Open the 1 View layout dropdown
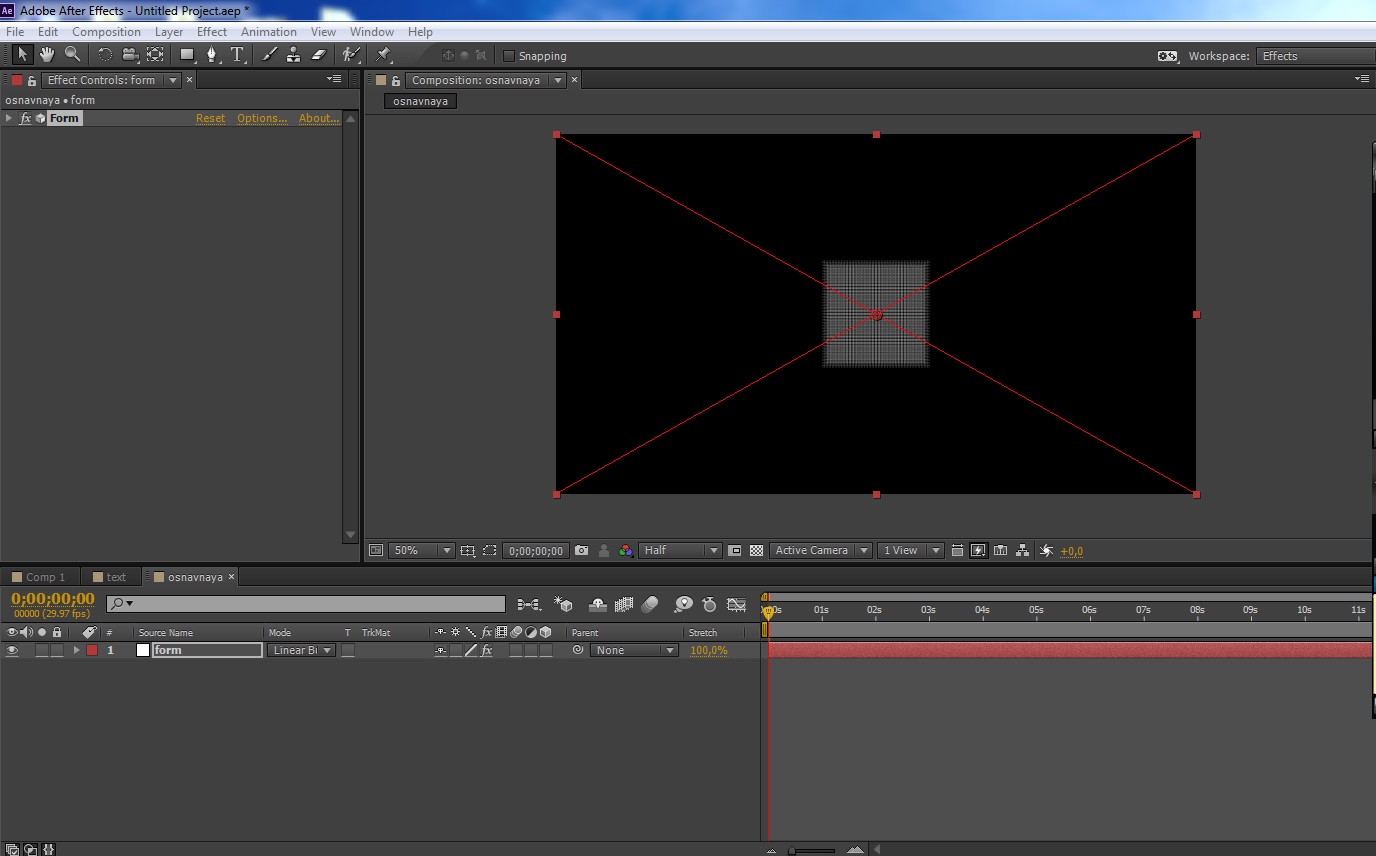1376x856 pixels. [911, 550]
